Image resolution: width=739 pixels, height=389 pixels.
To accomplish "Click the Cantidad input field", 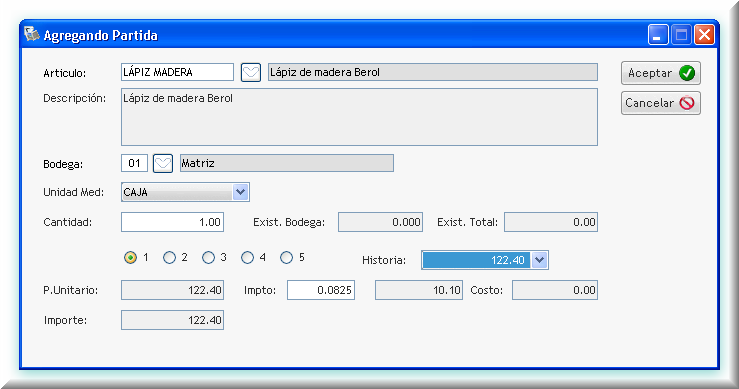I will [172, 222].
